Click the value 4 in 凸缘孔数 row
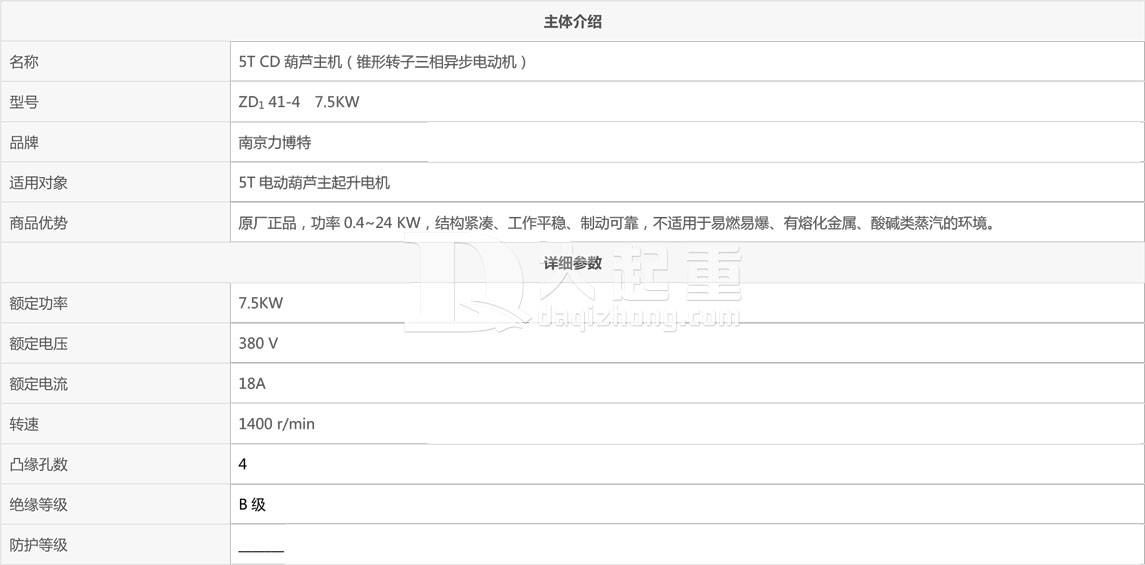The height and width of the screenshot is (565, 1145). [x=243, y=464]
